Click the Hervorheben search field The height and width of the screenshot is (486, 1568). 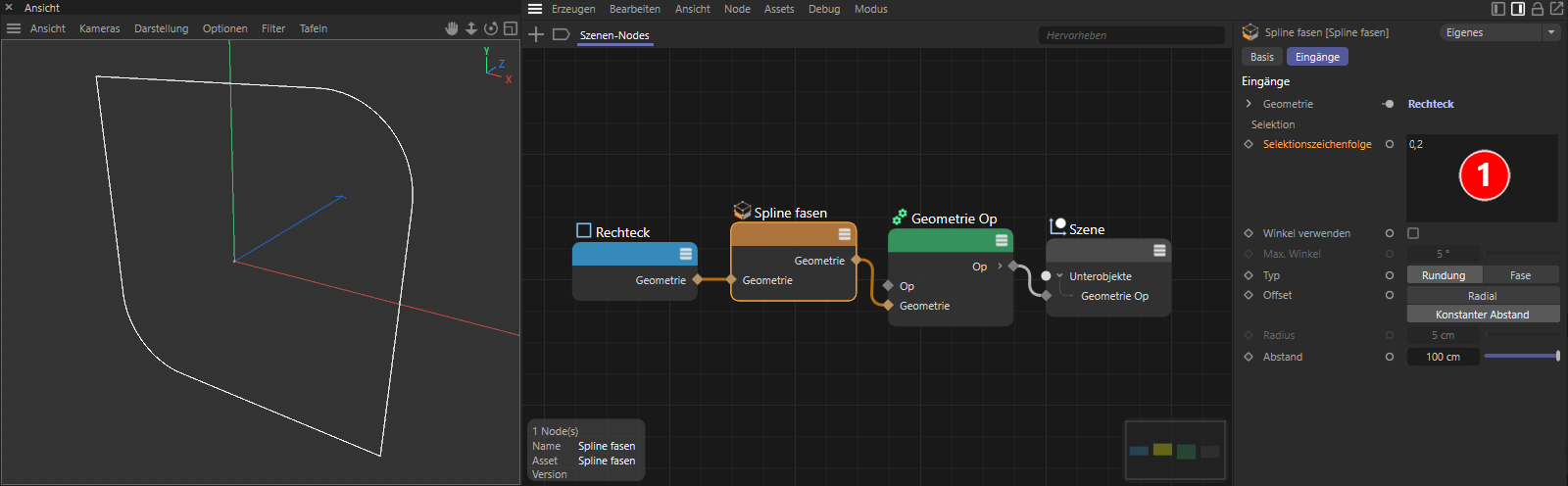(x=1131, y=35)
